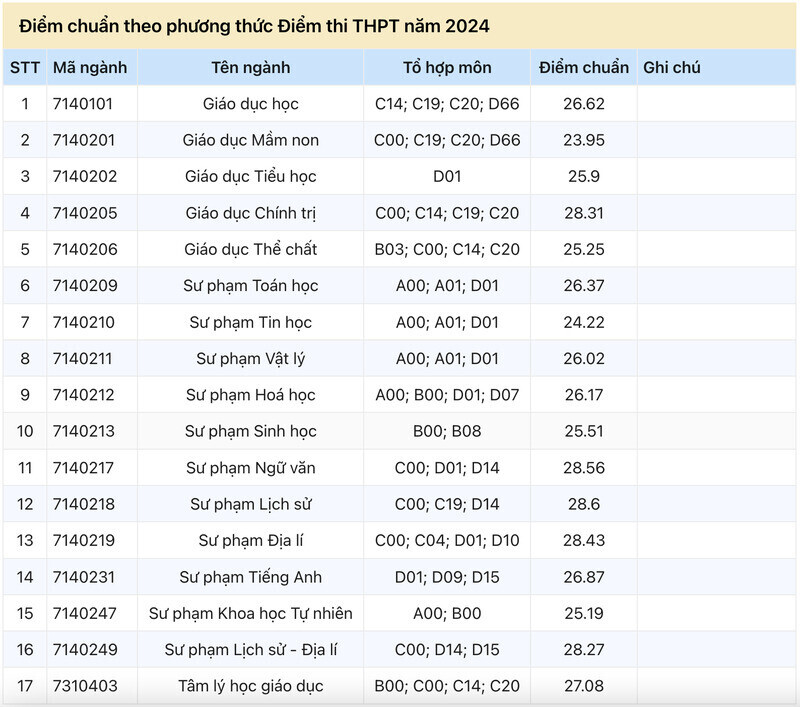The width and height of the screenshot is (800, 707).
Task: Click the "Tổ hợp môn" column header
Action: (x=447, y=68)
